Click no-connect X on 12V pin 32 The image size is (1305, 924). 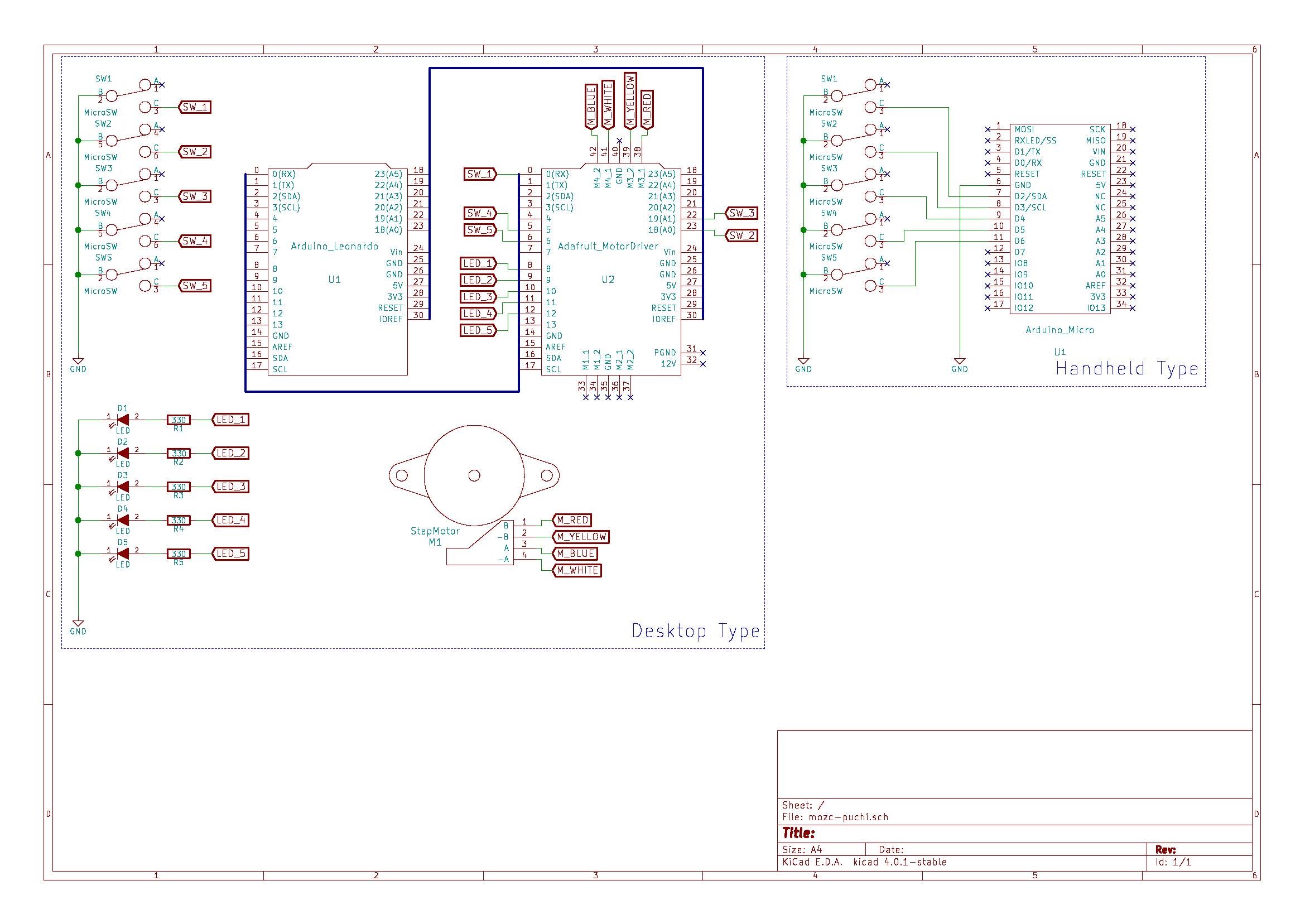[703, 364]
